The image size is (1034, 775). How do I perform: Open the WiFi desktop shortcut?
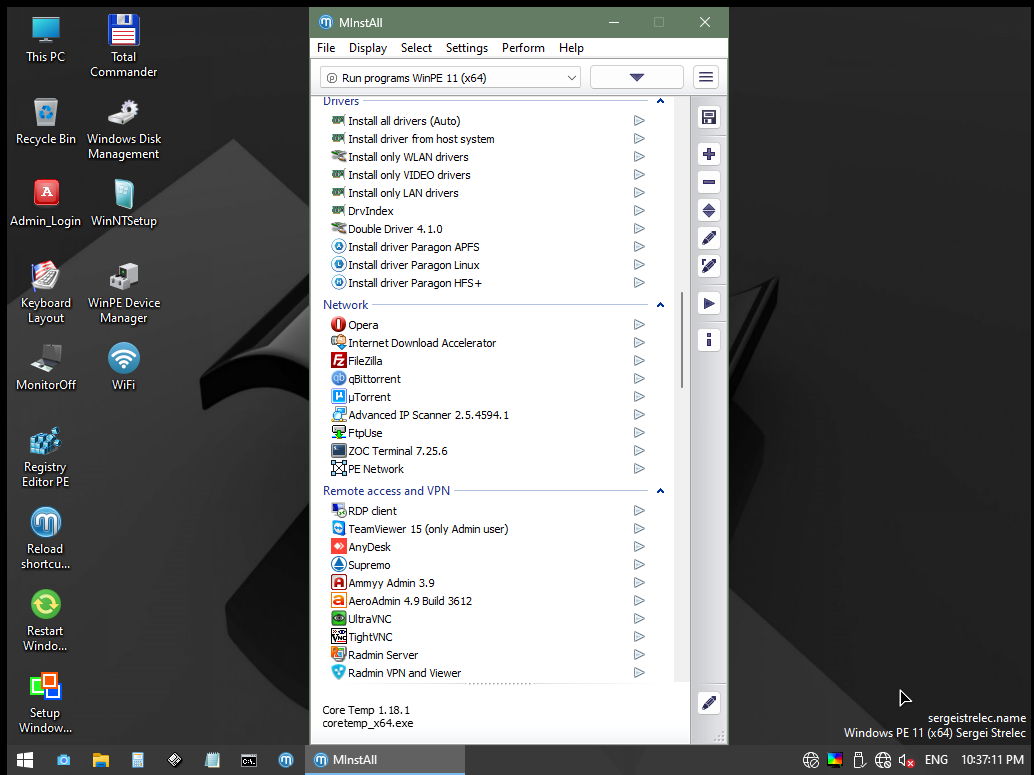pos(124,366)
